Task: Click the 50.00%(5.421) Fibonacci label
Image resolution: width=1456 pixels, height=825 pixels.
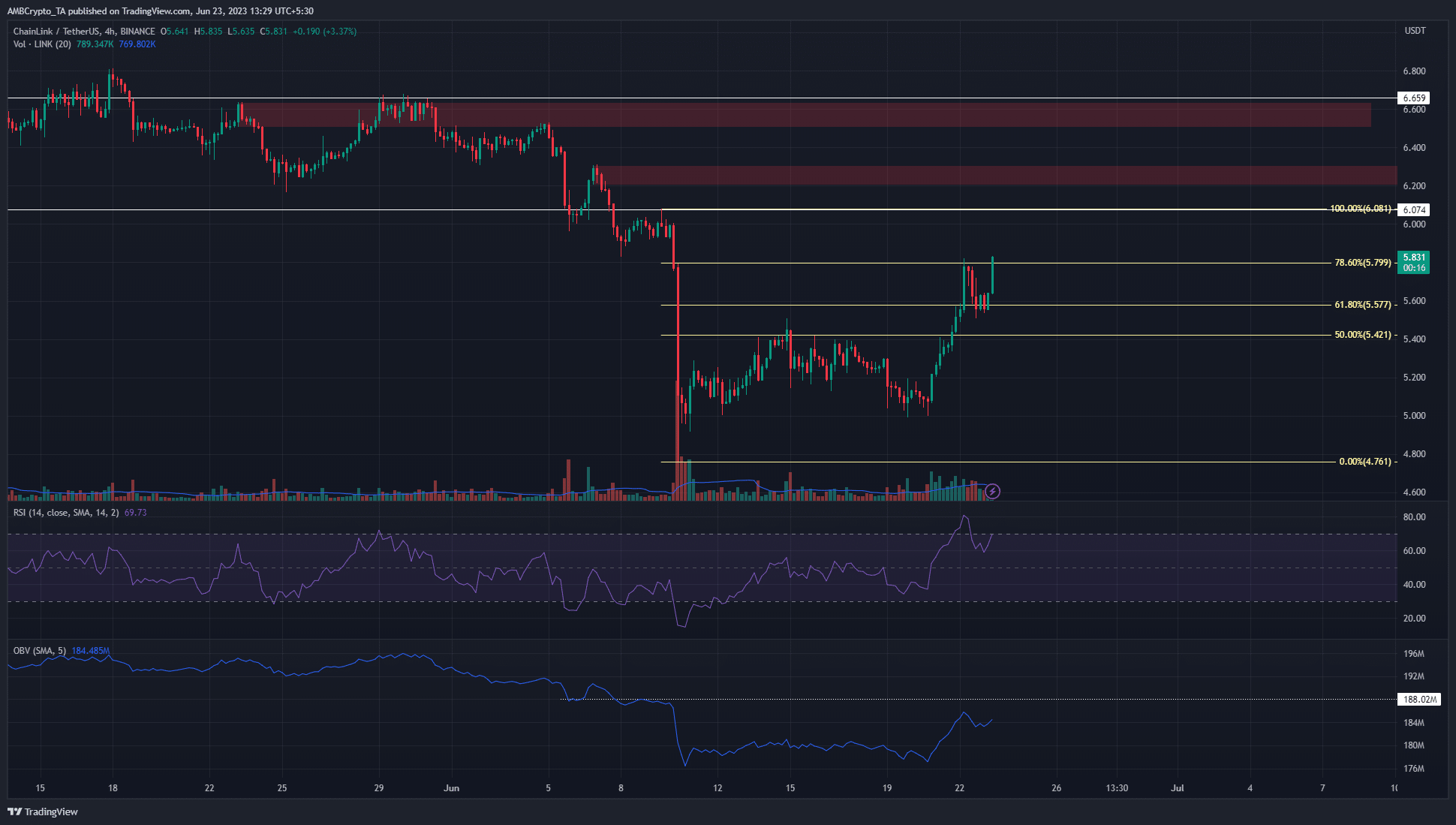Action: coord(1363,335)
